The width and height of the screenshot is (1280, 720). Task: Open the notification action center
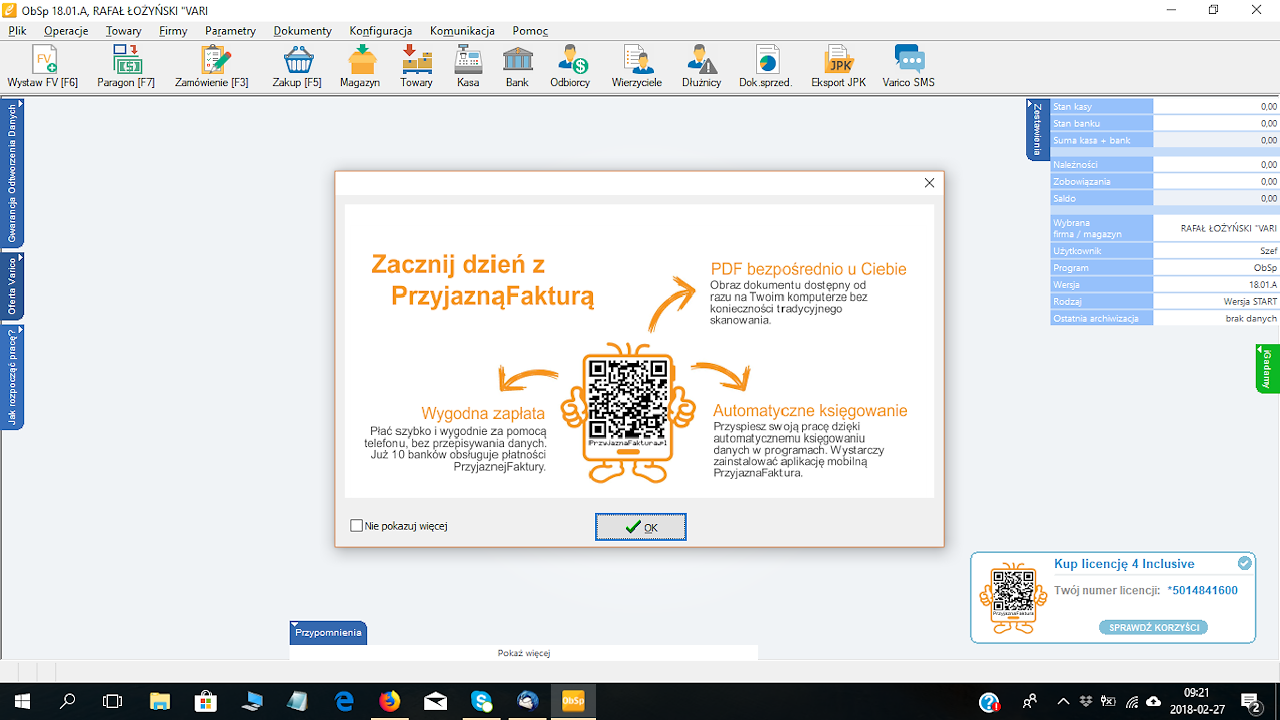point(1250,701)
